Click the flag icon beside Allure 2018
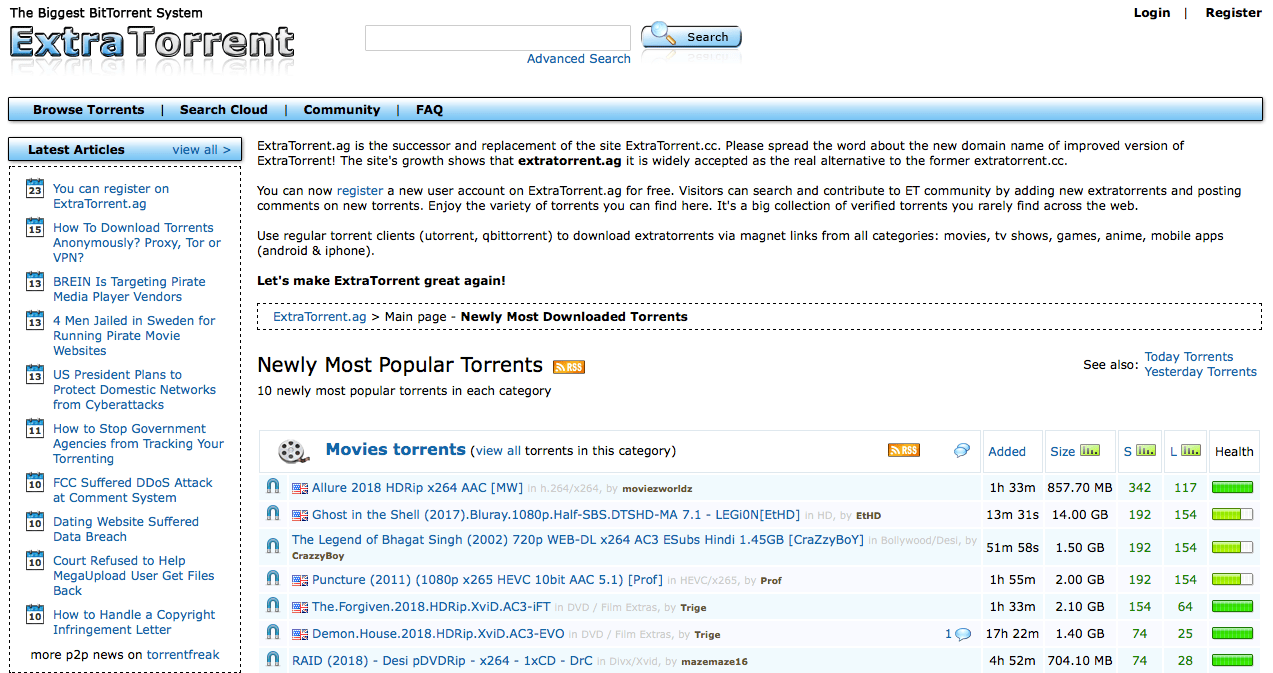The width and height of the screenshot is (1273, 673). (x=300, y=489)
